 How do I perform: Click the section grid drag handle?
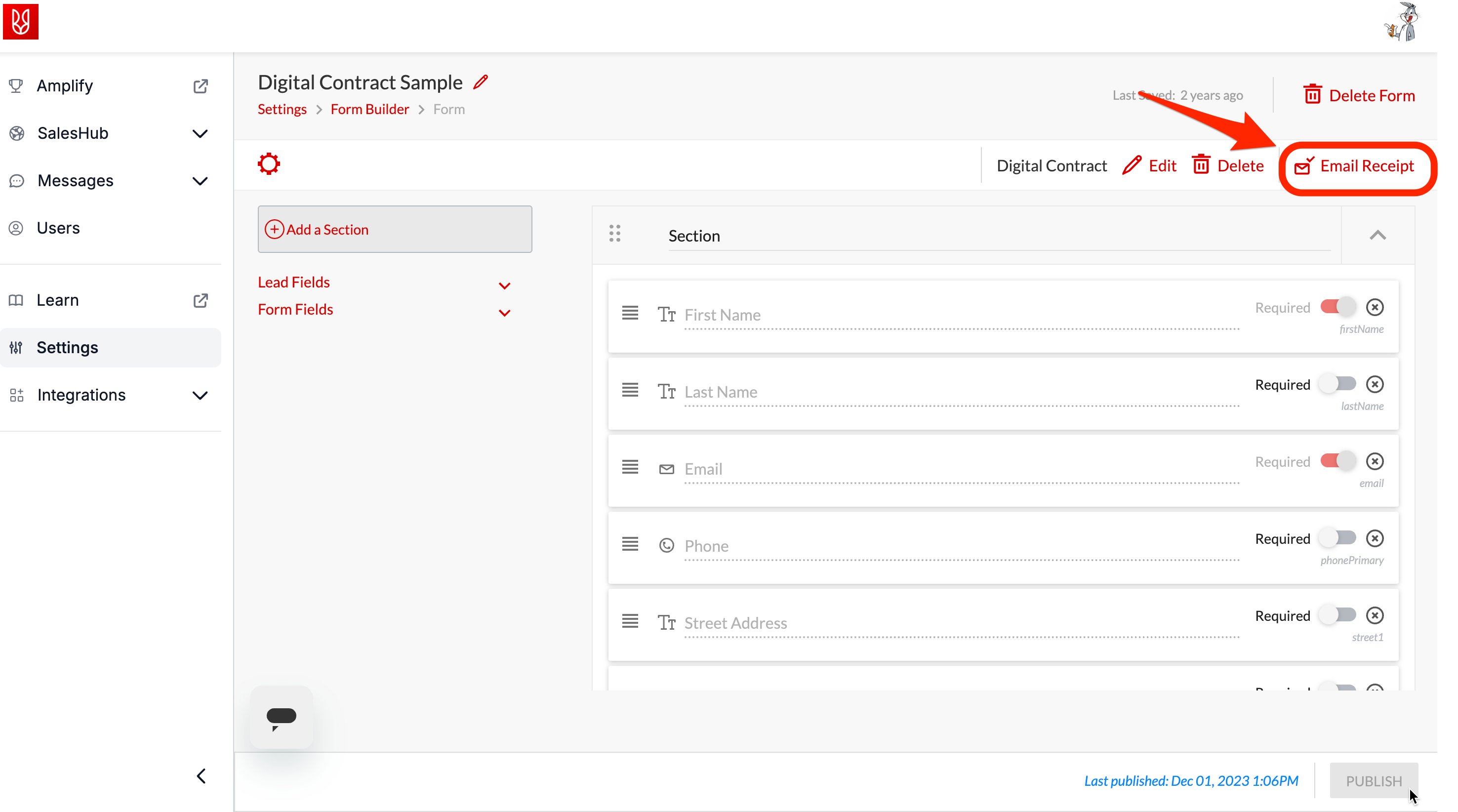pos(615,234)
